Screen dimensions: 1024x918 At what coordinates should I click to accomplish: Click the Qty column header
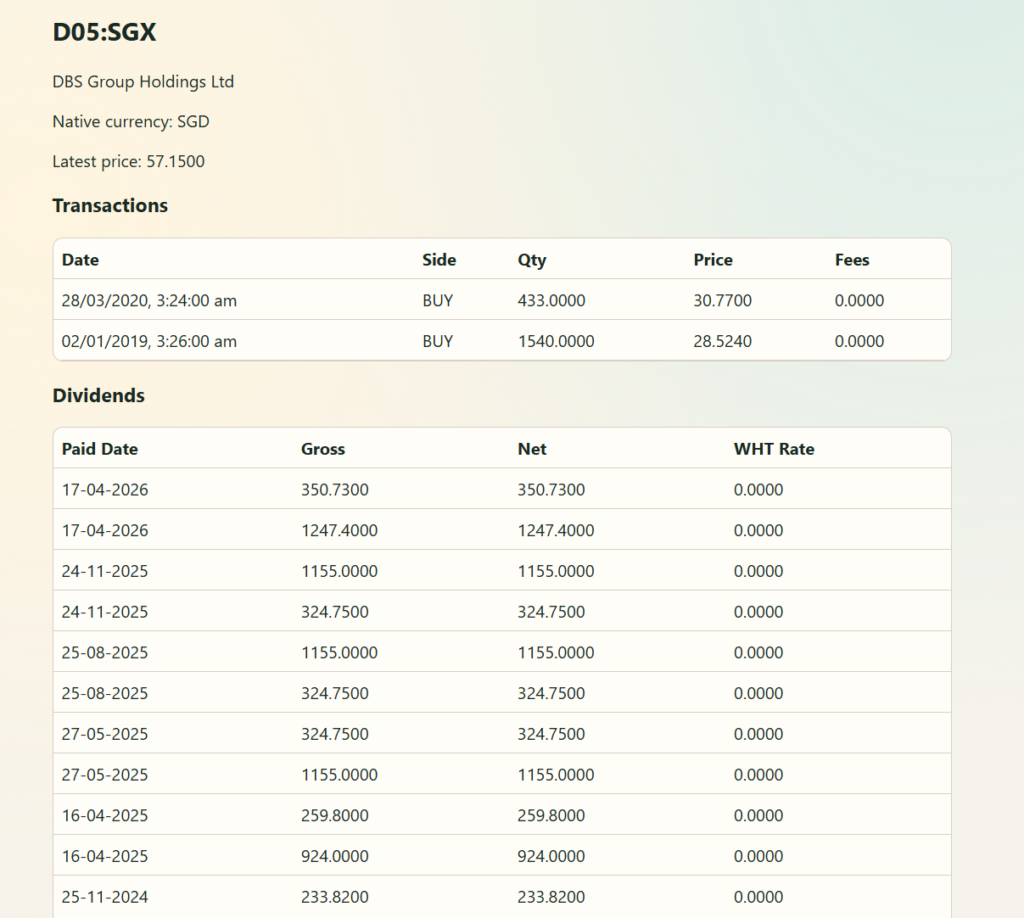tap(532, 260)
